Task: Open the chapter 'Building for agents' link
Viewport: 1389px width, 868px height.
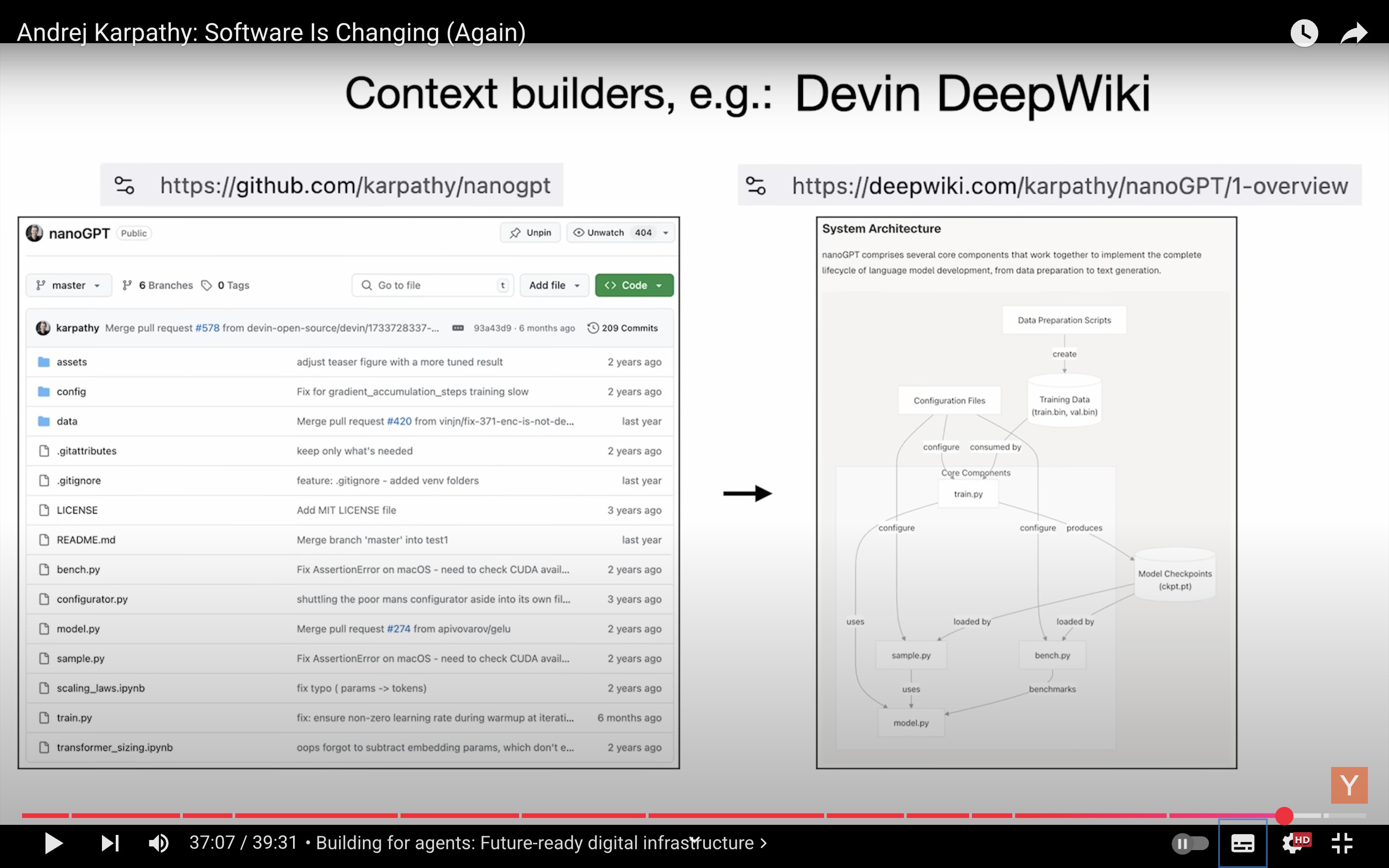Action: coord(541,843)
